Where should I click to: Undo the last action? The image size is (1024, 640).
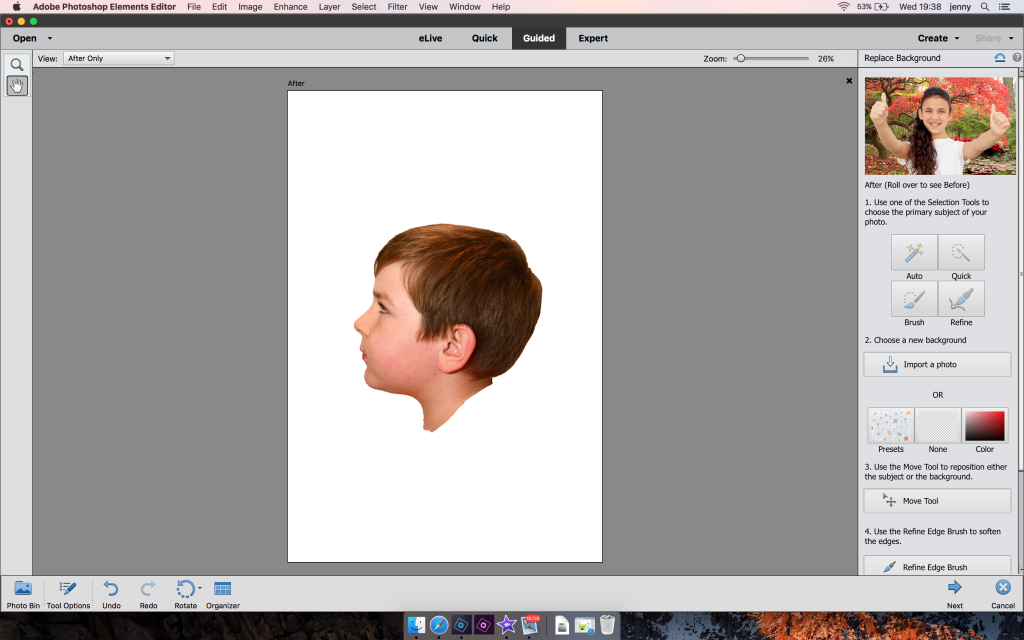pos(111,594)
